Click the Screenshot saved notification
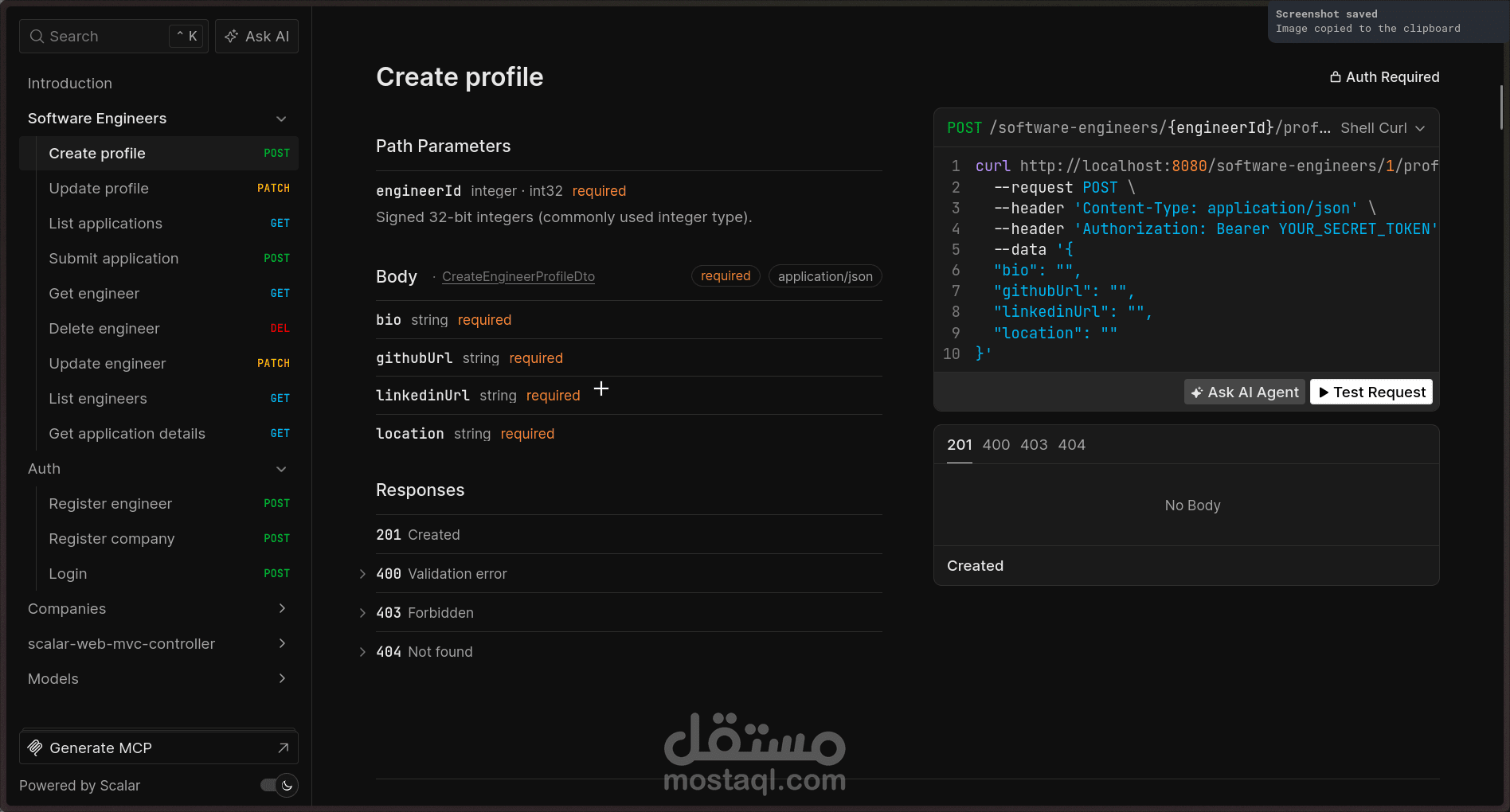1510x812 pixels. point(1387,21)
